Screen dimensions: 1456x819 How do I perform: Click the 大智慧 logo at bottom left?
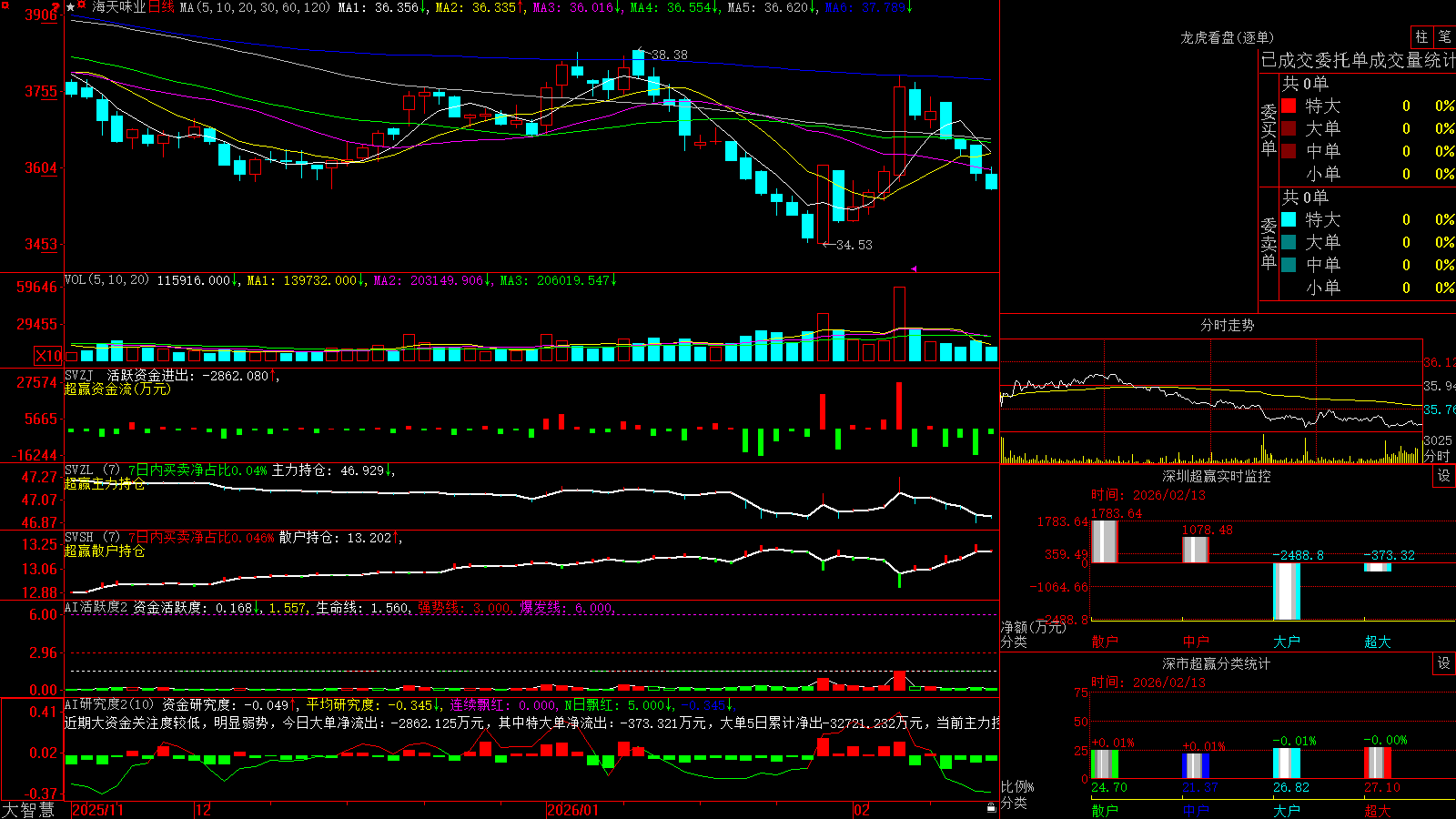tap(28, 810)
